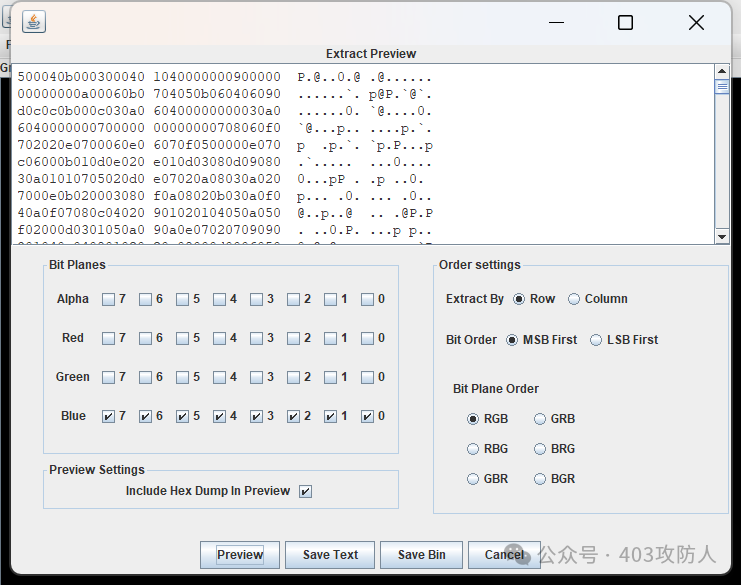Select GBR bit plane order
The height and width of the screenshot is (585, 741).
[473, 479]
